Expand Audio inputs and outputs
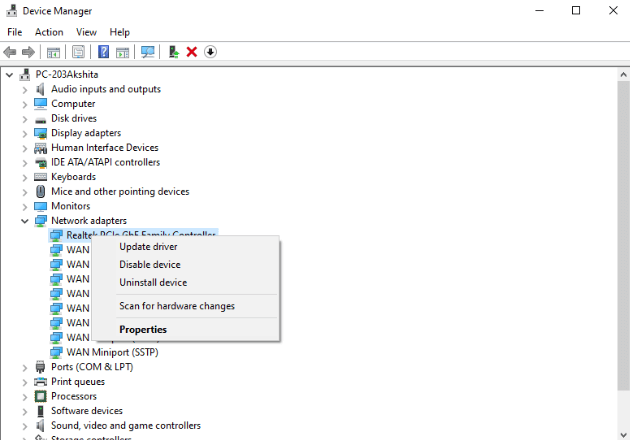Viewport: 630px width, 440px height. point(25,90)
